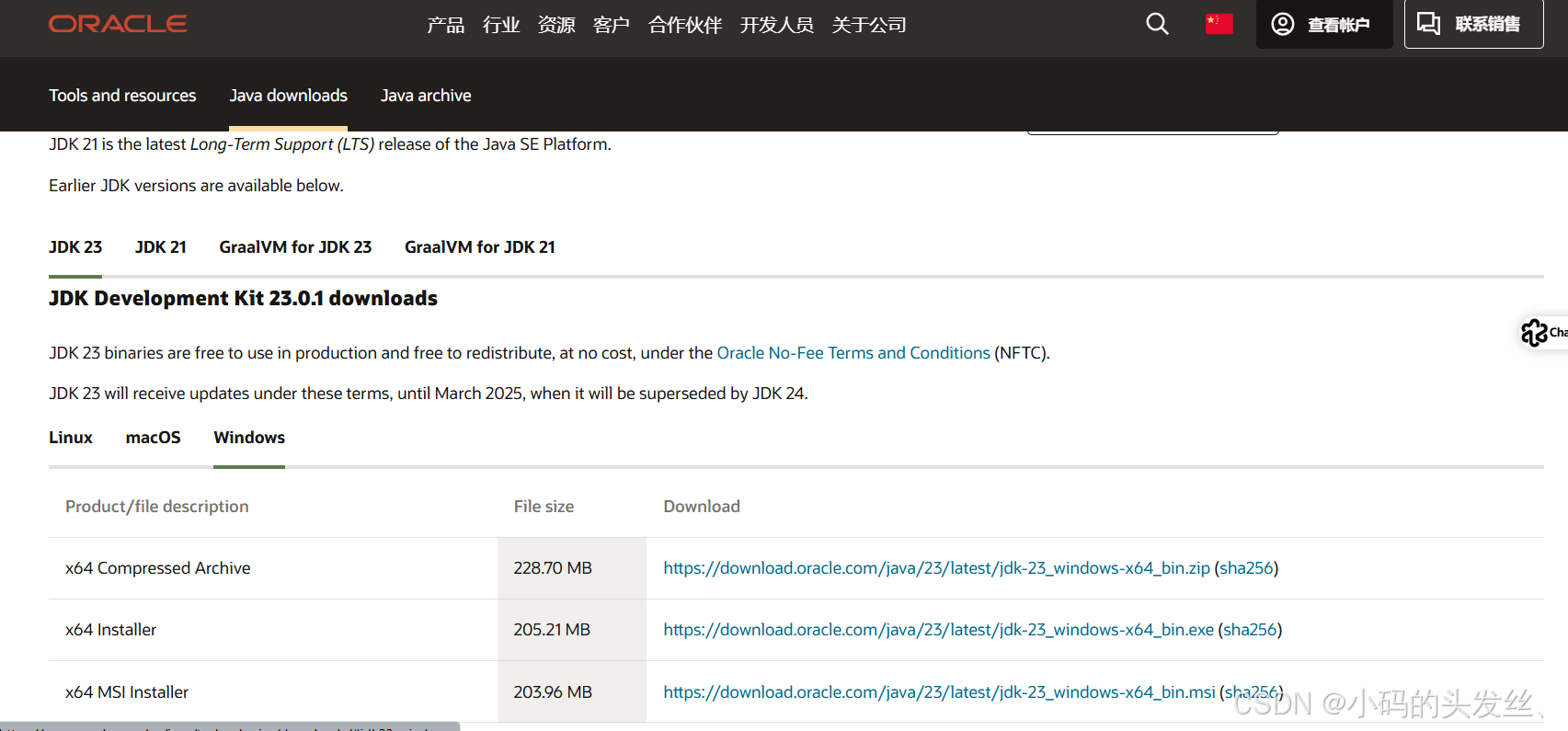Select the JDK 23 tab

click(x=75, y=247)
